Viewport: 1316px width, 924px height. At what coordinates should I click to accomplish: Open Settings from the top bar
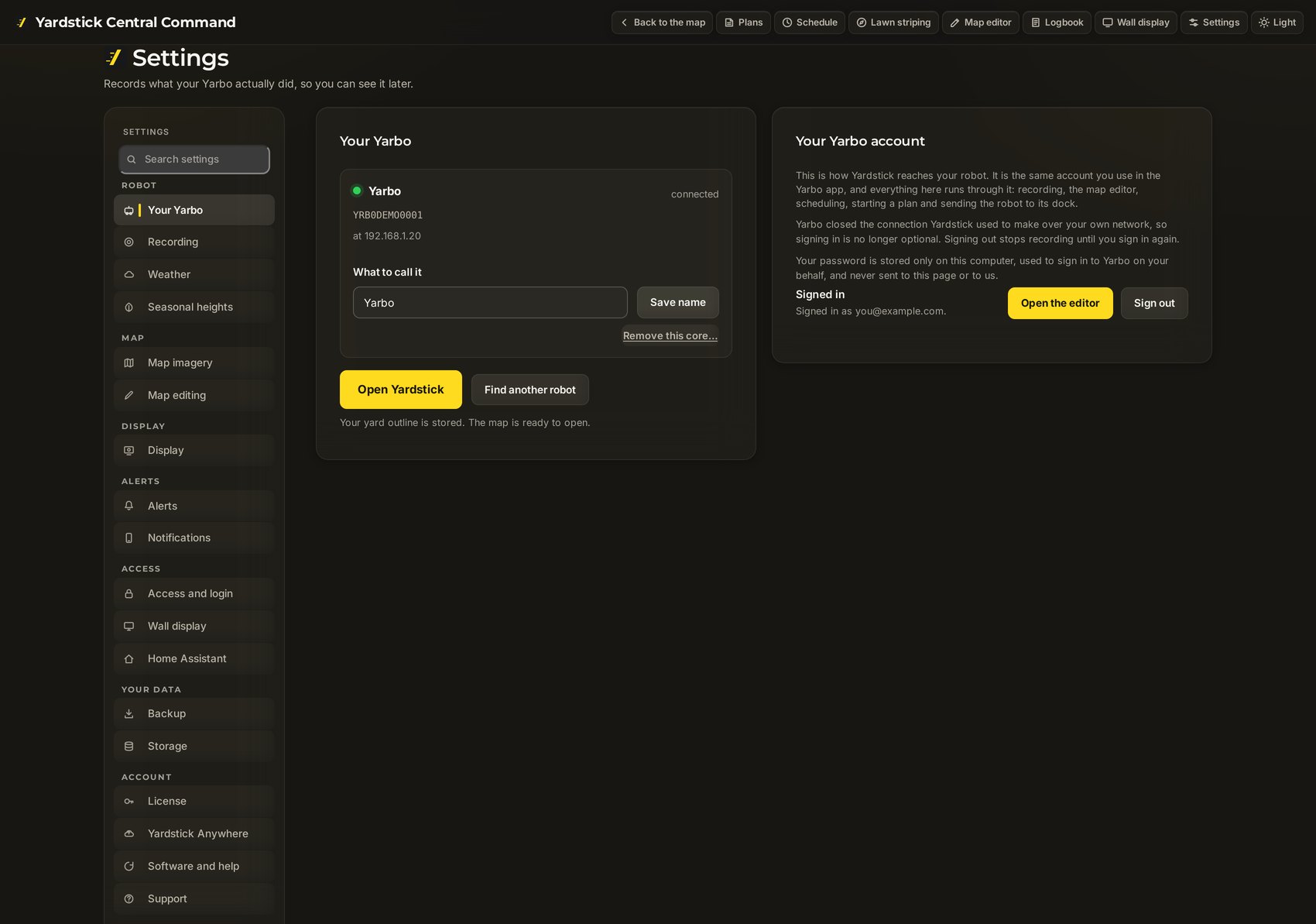click(1214, 22)
